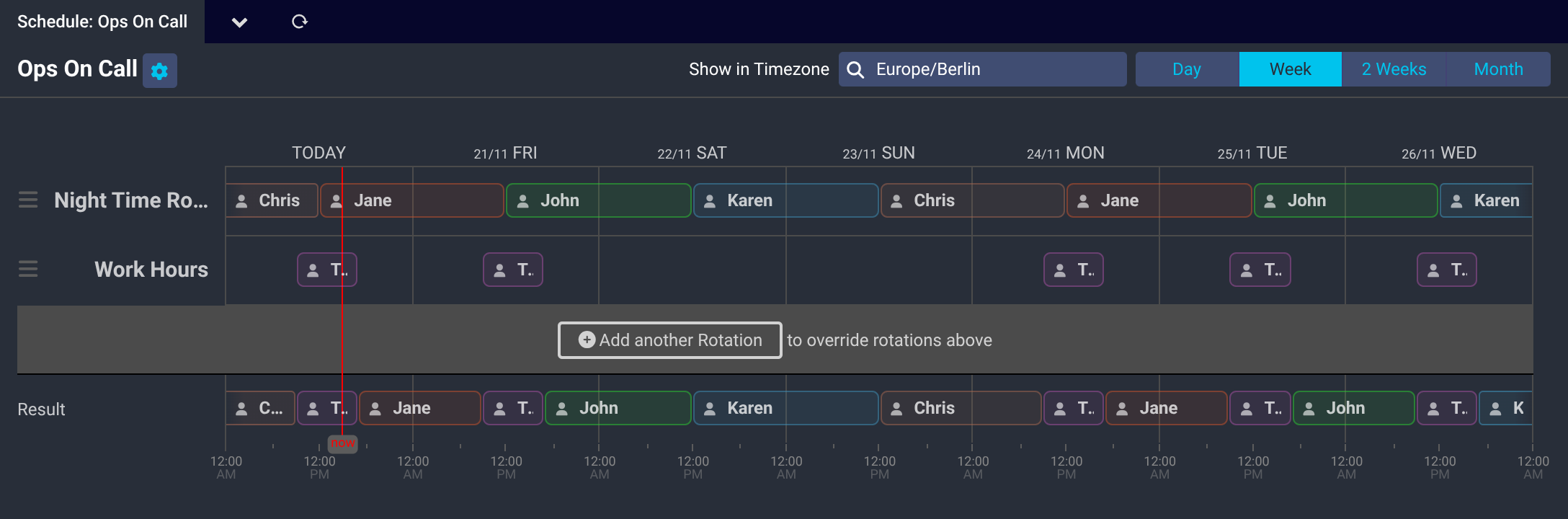Click plus icon on Add another Rotation
Image resolution: width=1568 pixels, height=519 pixels.
tap(587, 340)
